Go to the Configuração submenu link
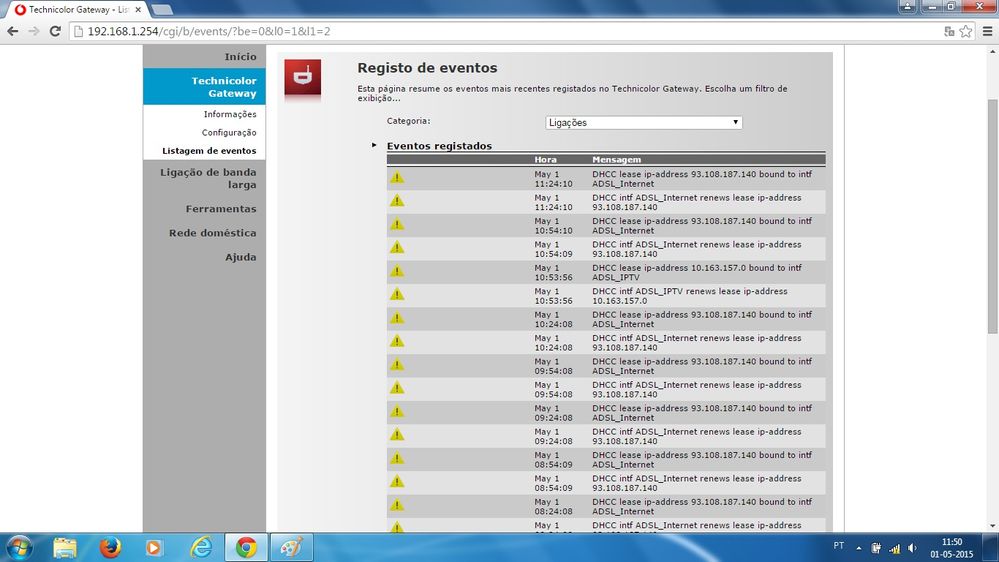Viewport: 999px width, 562px height. 229,133
